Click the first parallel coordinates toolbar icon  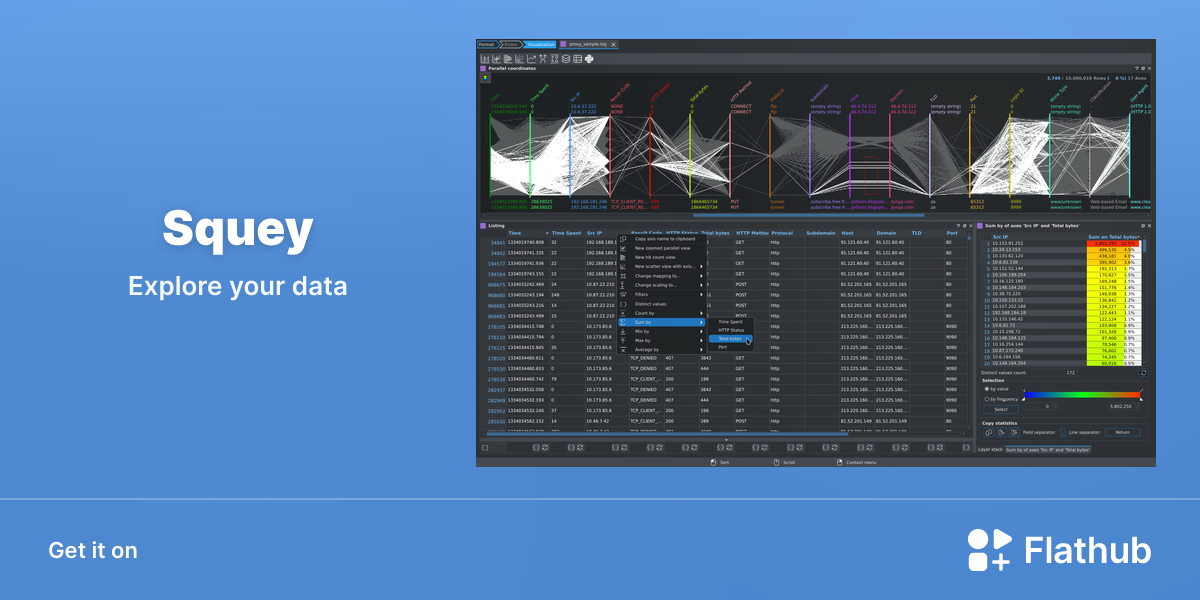click(x=484, y=59)
